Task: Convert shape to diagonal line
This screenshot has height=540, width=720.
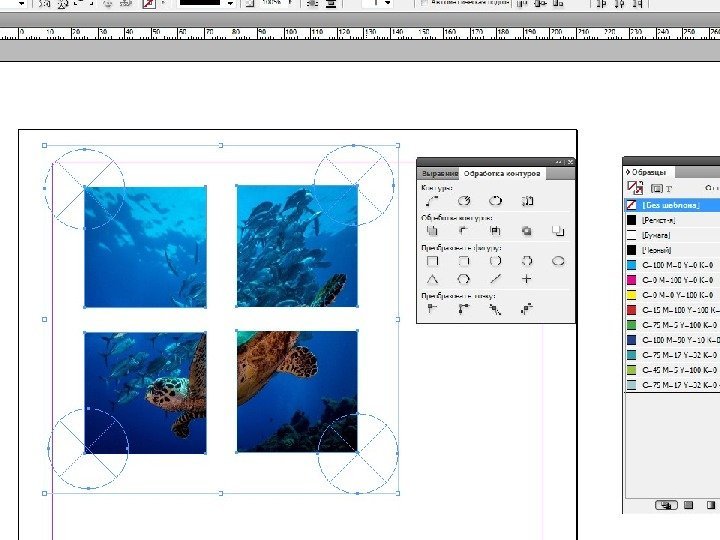Action: tap(495, 279)
